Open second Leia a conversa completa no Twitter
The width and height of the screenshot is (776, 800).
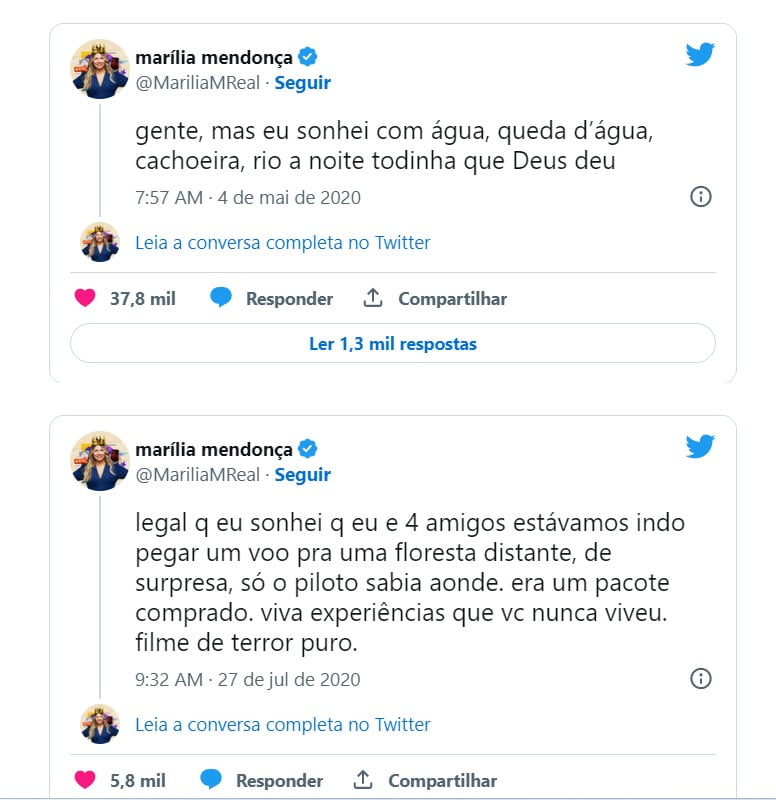point(283,724)
